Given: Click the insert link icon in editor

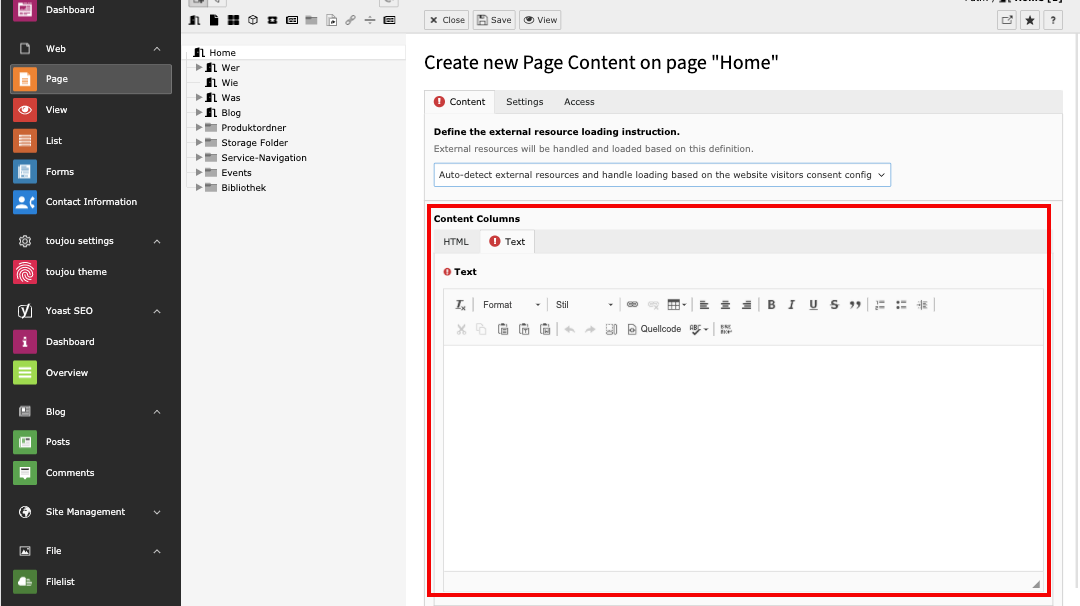Looking at the screenshot, I should point(632,305).
